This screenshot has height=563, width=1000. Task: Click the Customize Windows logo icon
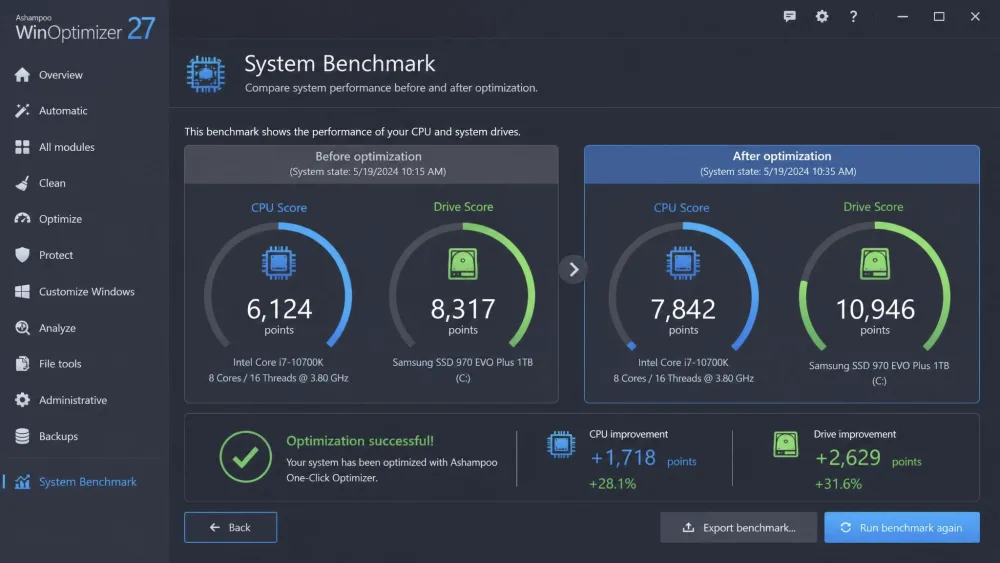[22, 291]
